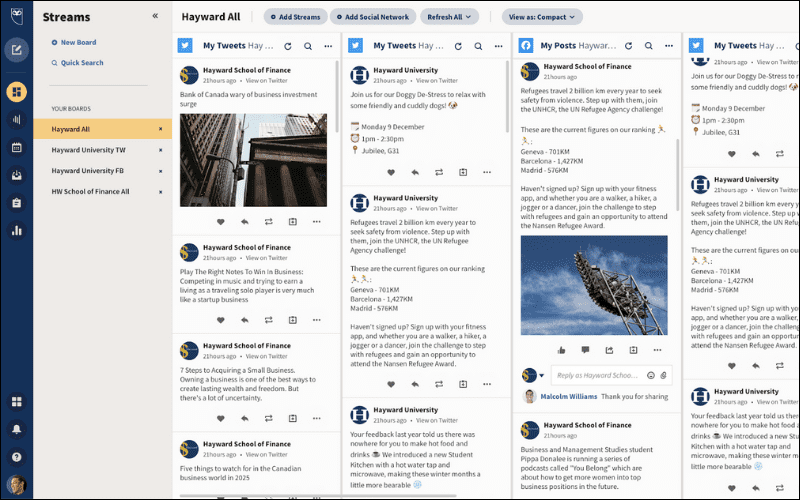Click the Reply as Hayward School input field
This screenshot has height=500, width=800.
pos(611,375)
